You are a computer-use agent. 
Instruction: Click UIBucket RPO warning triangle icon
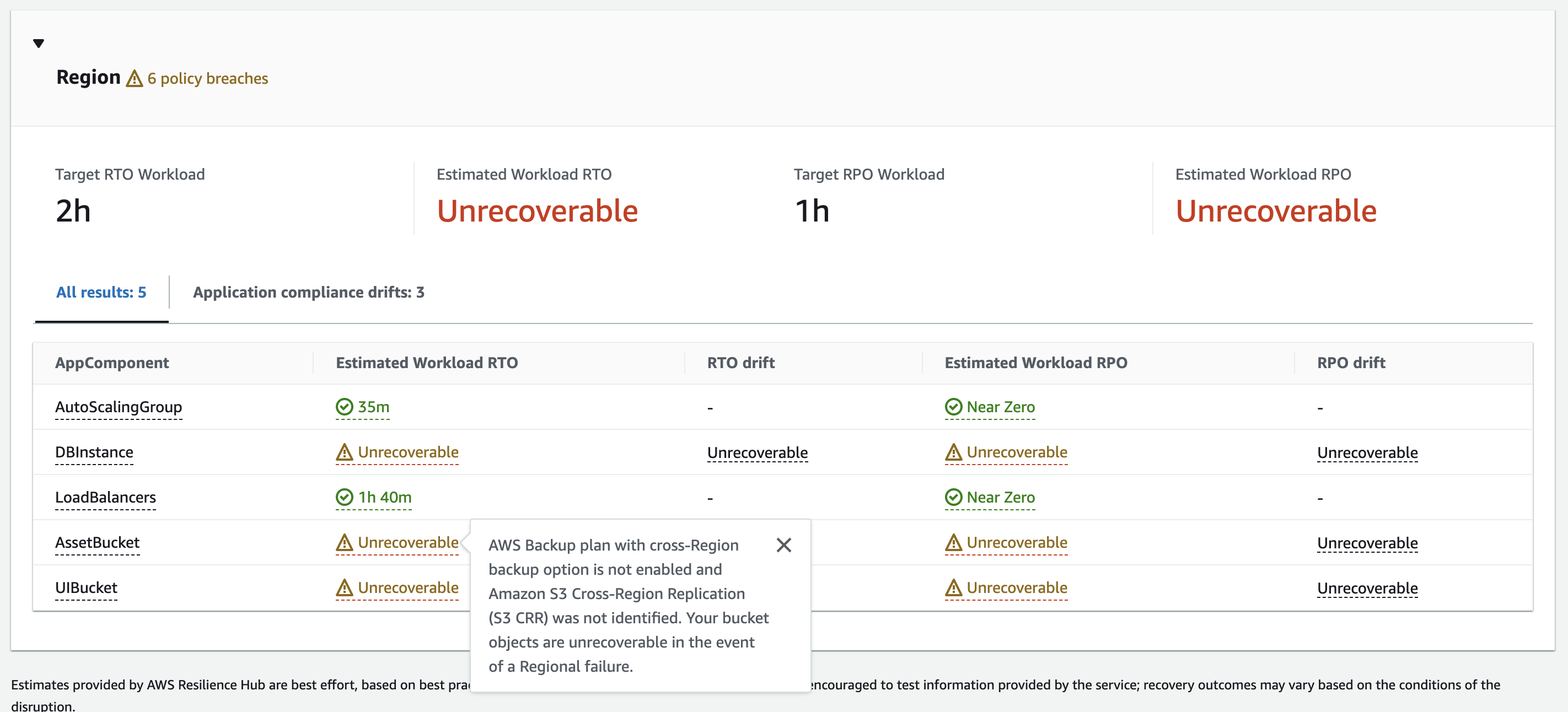pos(953,588)
